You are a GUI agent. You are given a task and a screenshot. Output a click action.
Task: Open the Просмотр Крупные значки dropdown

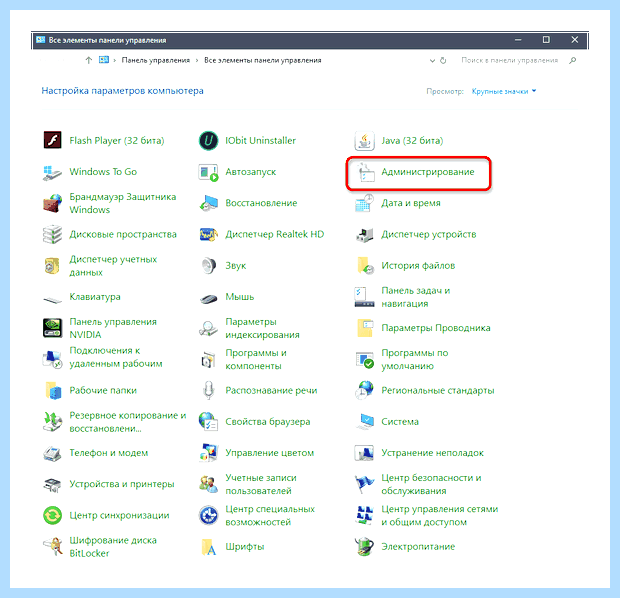[x=504, y=91]
